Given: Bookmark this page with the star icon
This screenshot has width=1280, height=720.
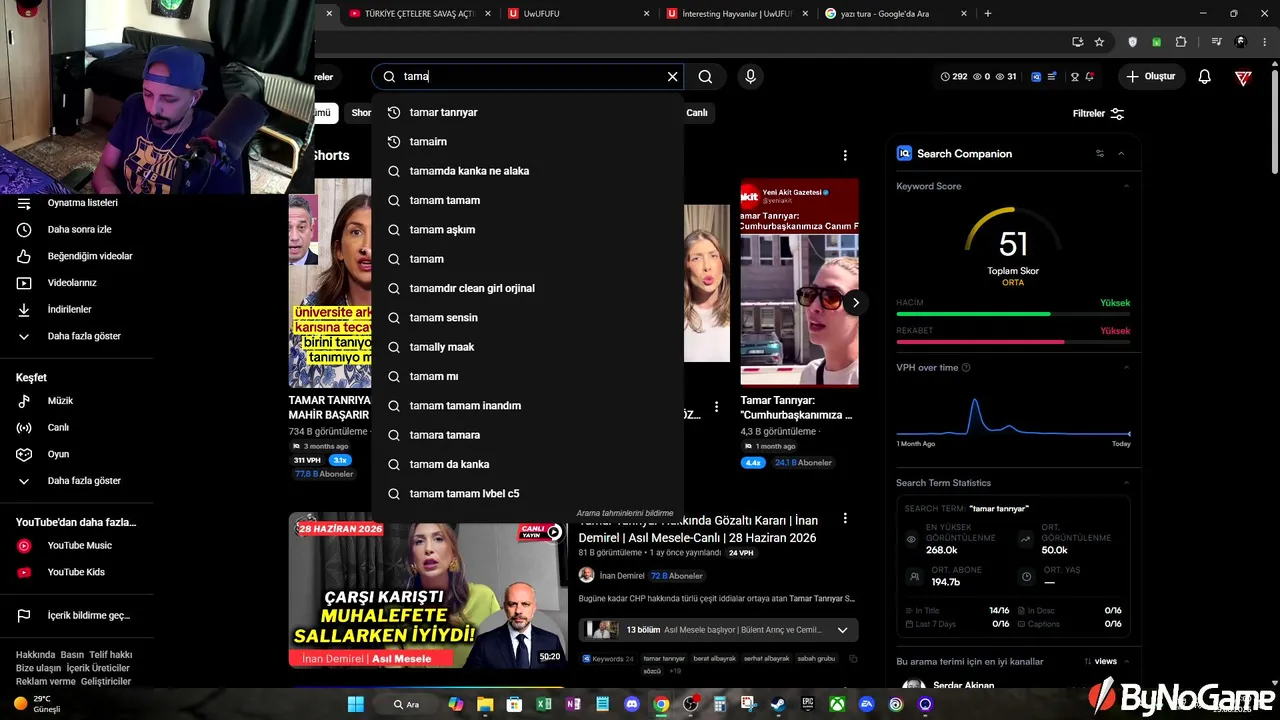Looking at the screenshot, I should pyautogui.click(x=1099, y=42).
